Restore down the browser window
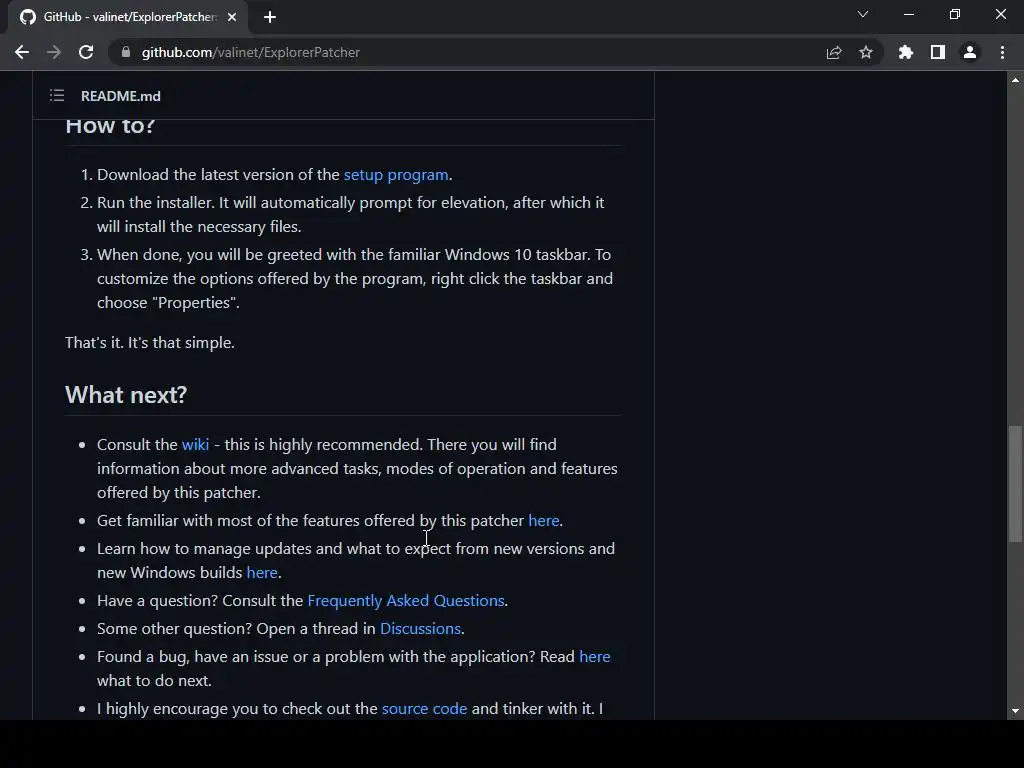The image size is (1024, 768). point(955,14)
